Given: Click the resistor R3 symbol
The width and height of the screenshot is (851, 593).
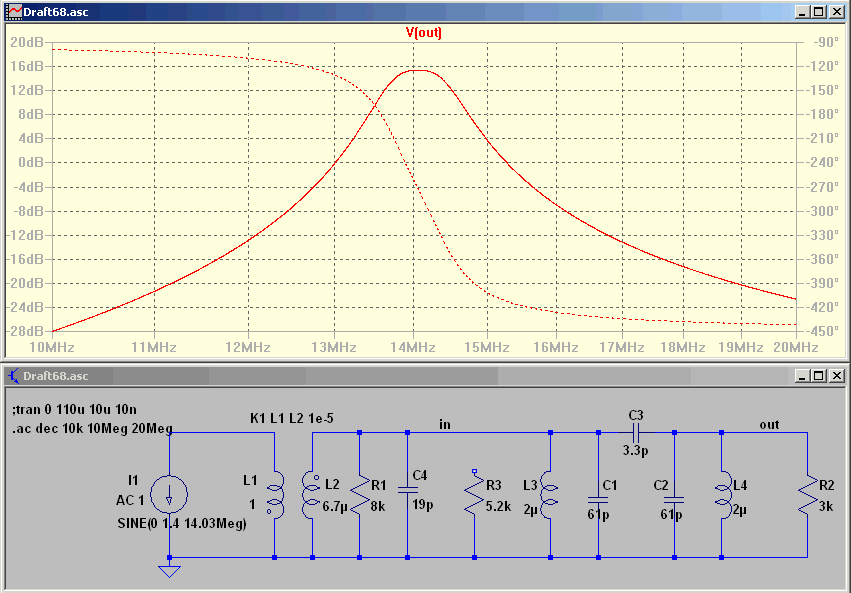Looking at the screenshot, I should [474, 493].
